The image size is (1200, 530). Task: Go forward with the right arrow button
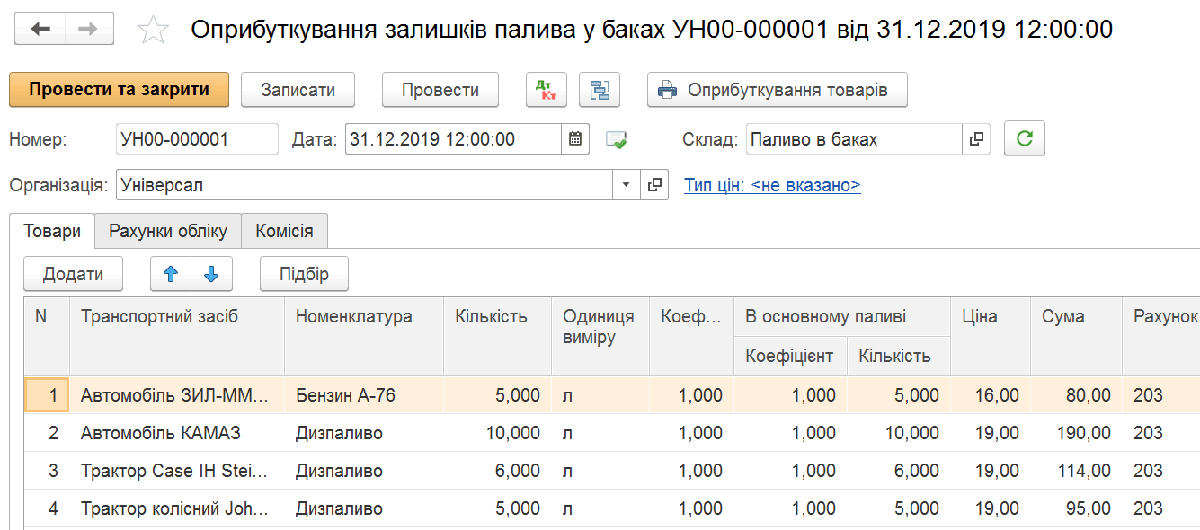click(88, 30)
